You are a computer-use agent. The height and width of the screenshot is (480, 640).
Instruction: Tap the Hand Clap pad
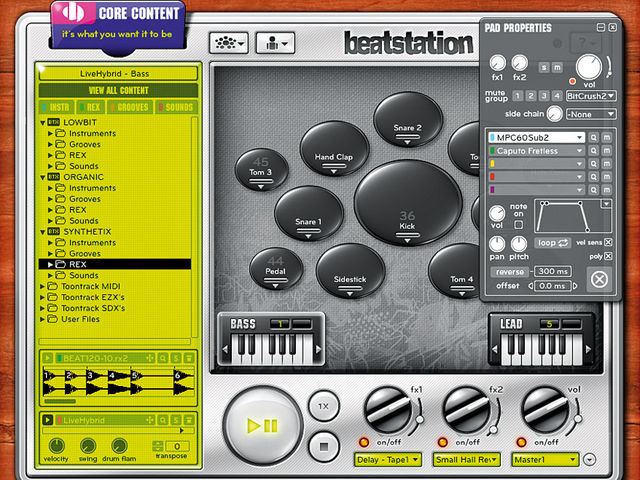[334, 149]
